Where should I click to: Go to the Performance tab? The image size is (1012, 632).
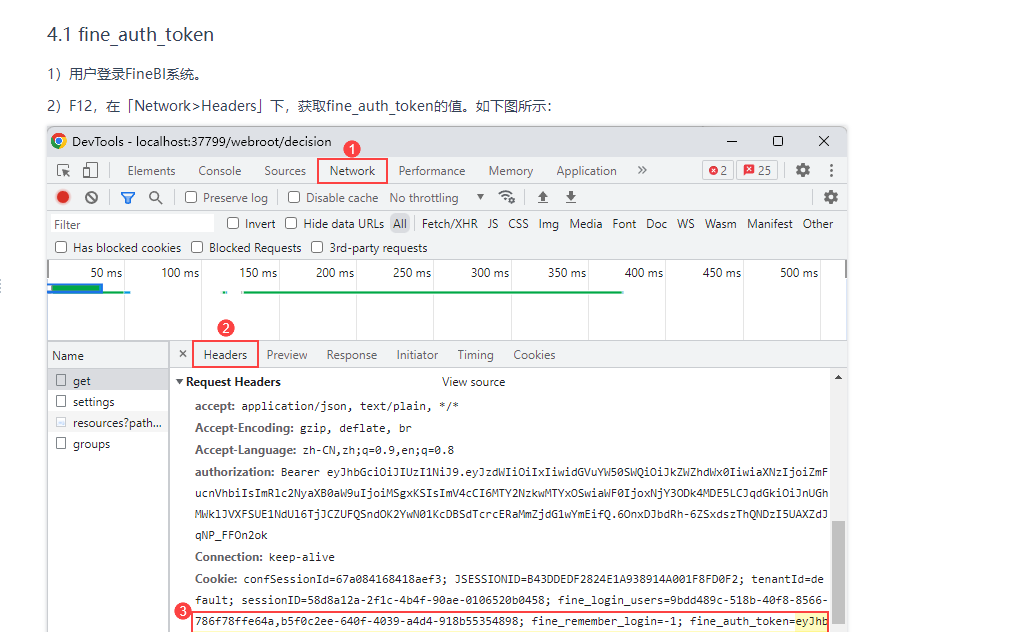coord(432,170)
